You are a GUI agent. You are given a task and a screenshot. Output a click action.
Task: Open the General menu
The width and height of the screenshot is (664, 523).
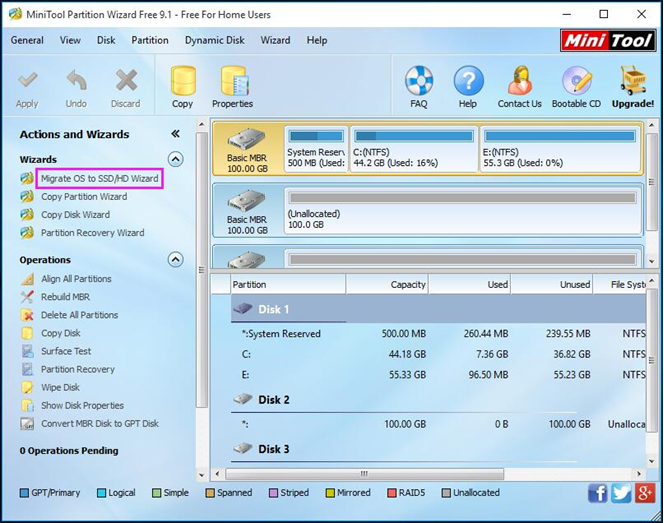tap(27, 40)
